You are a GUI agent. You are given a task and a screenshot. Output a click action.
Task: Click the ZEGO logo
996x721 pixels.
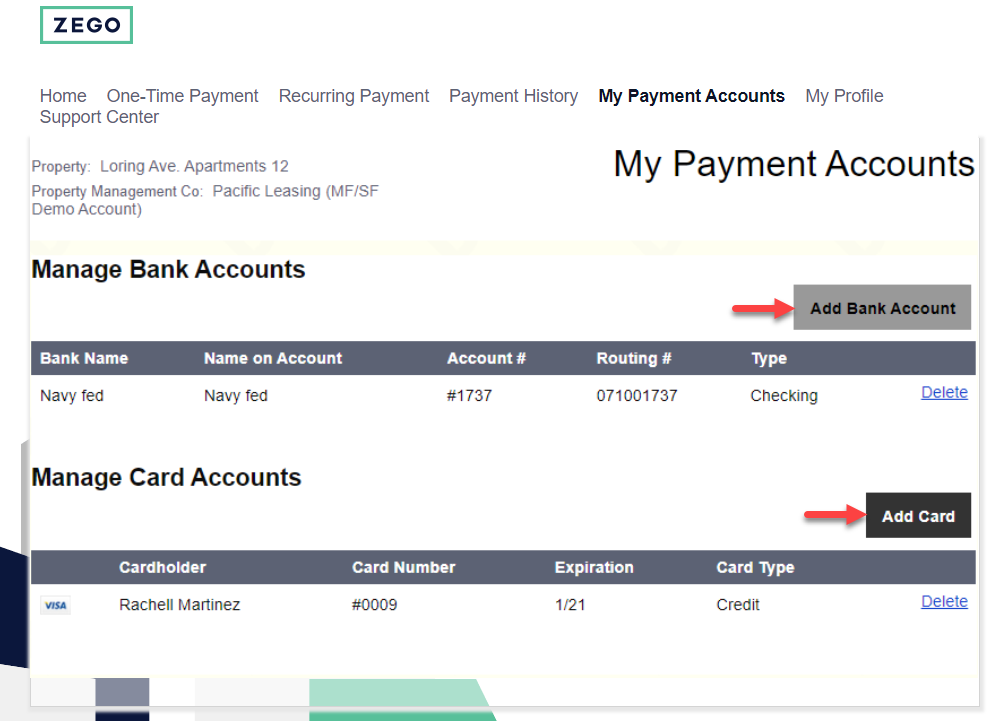(86, 24)
